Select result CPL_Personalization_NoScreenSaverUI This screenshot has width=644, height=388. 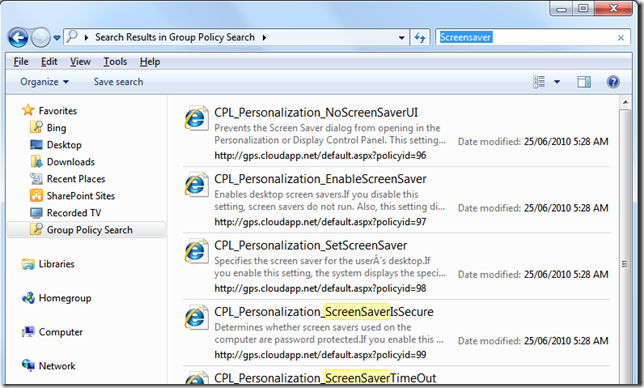point(316,112)
